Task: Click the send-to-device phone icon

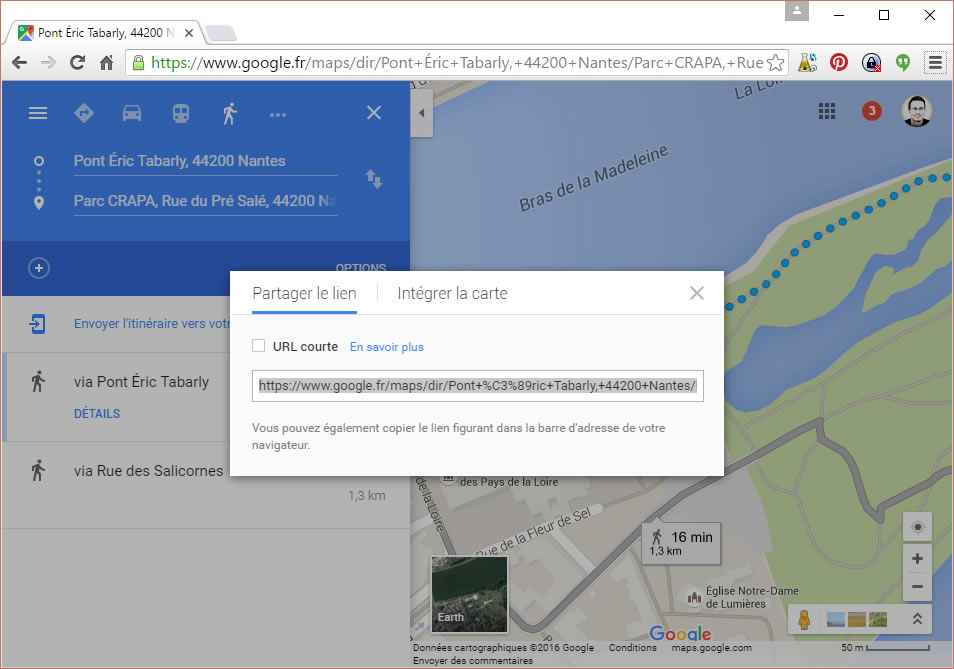Action: 37,324
